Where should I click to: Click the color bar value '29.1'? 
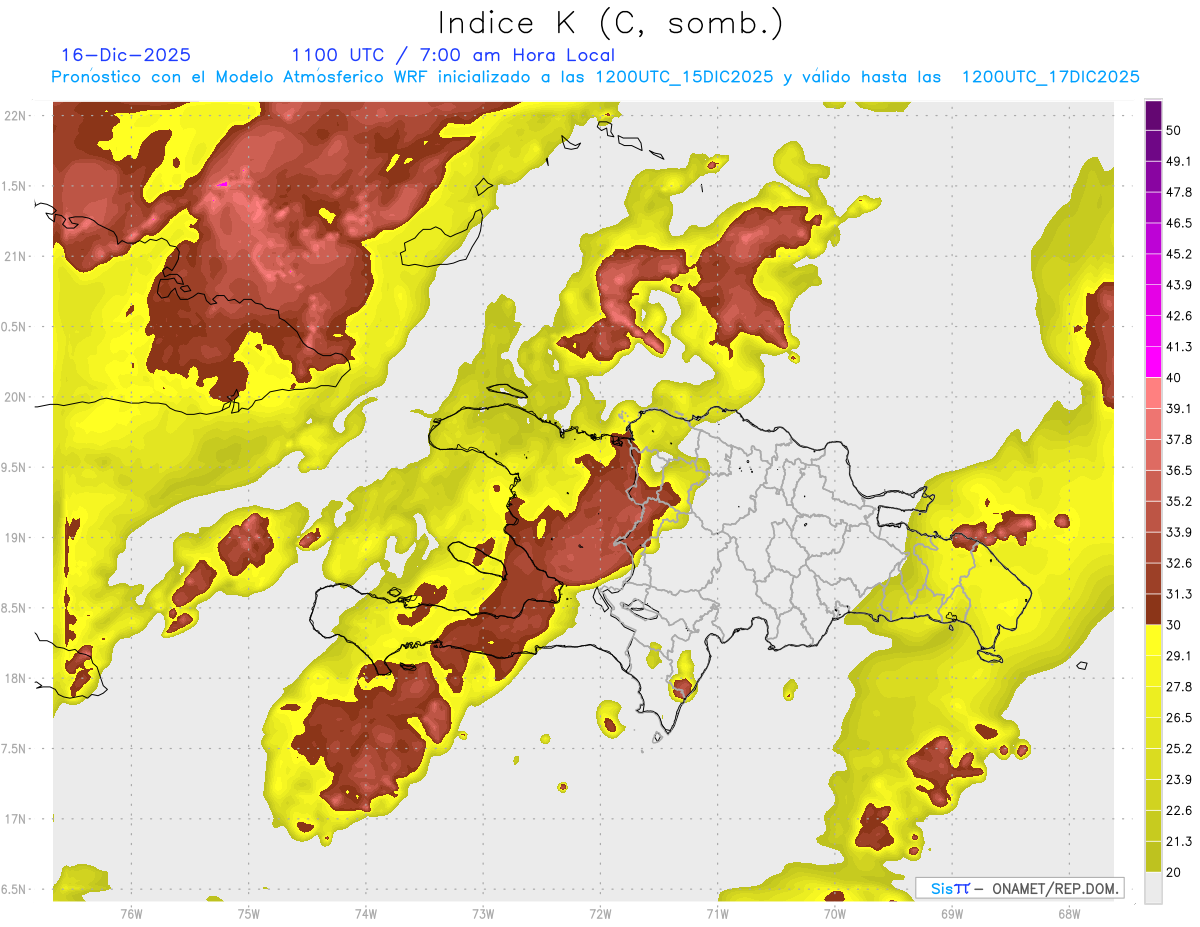[1179, 656]
